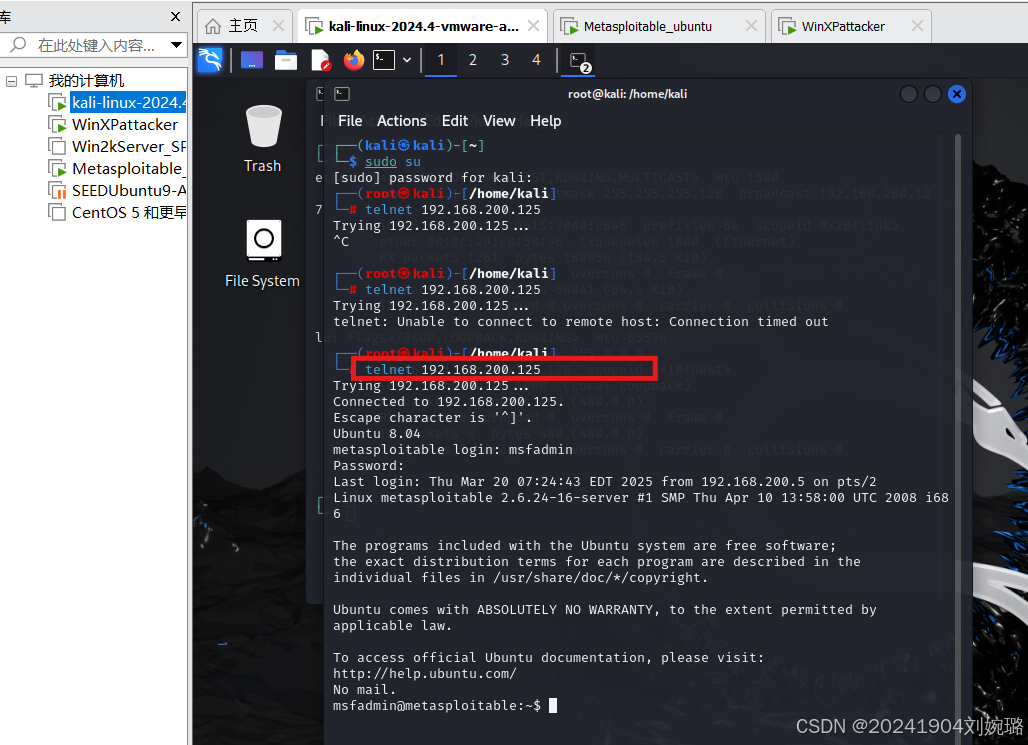Switch to workspace 1

[441, 60]
